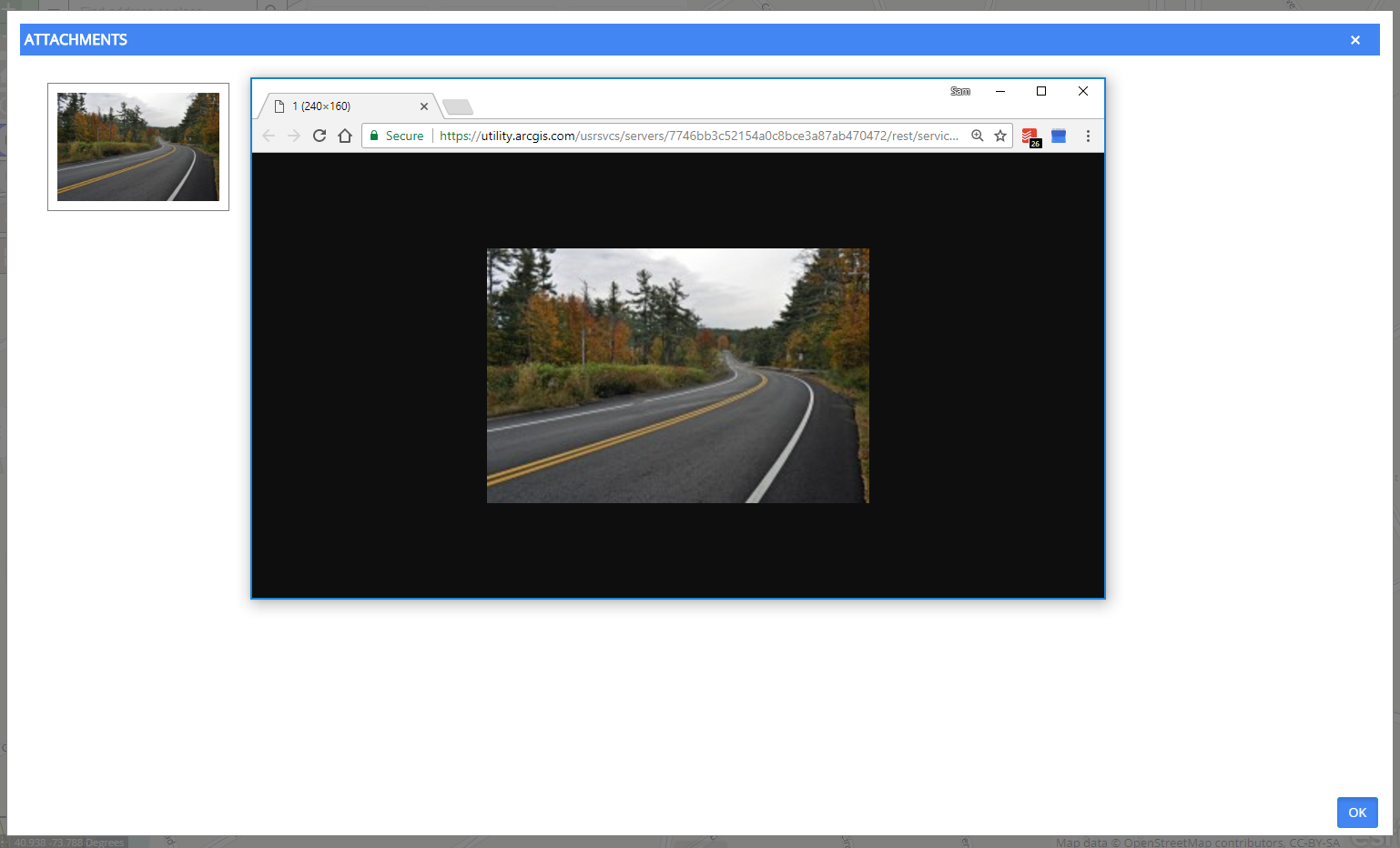Go to the browser home page
The width and height of the screenshot is (1400, 848).
pyautogui.click(x=345, y=136)
